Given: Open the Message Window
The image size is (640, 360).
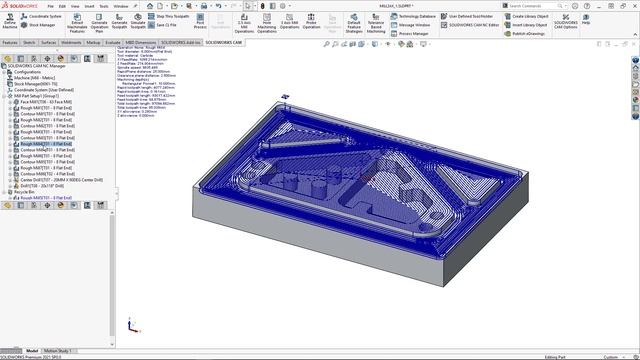Looking at the screenshot, I should tap(410, 25).
